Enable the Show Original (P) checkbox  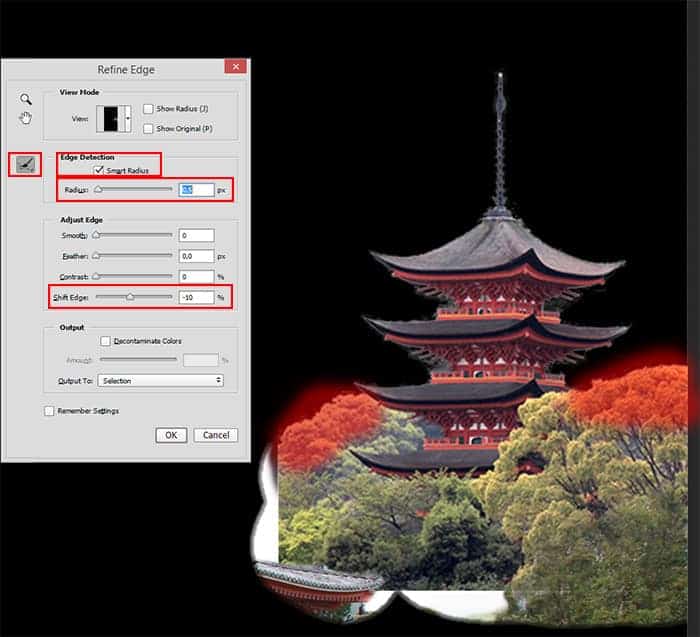[x=148, y=128]
